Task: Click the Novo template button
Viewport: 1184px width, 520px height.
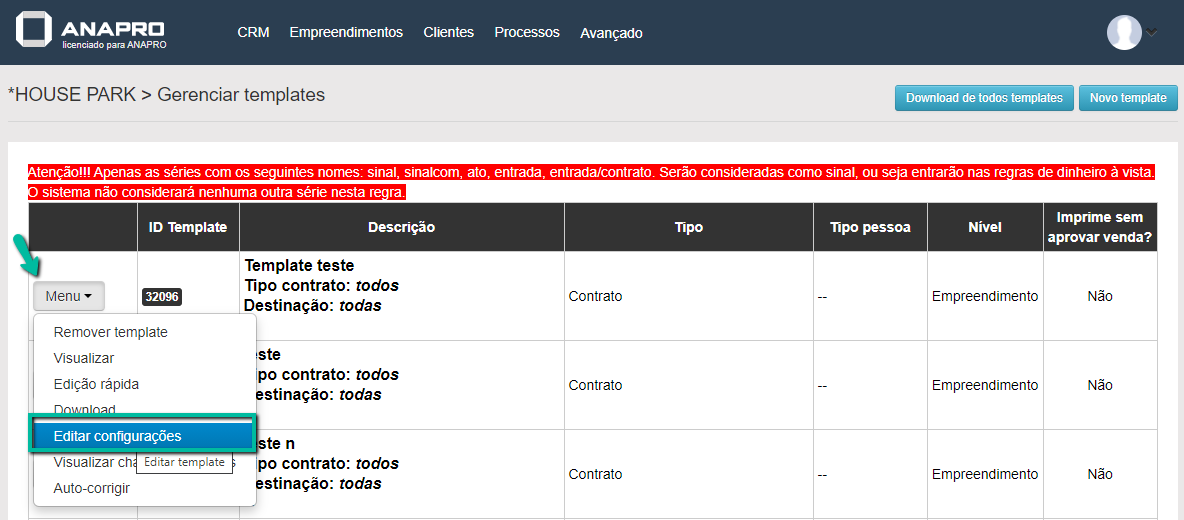Action: coord(1128,98)
